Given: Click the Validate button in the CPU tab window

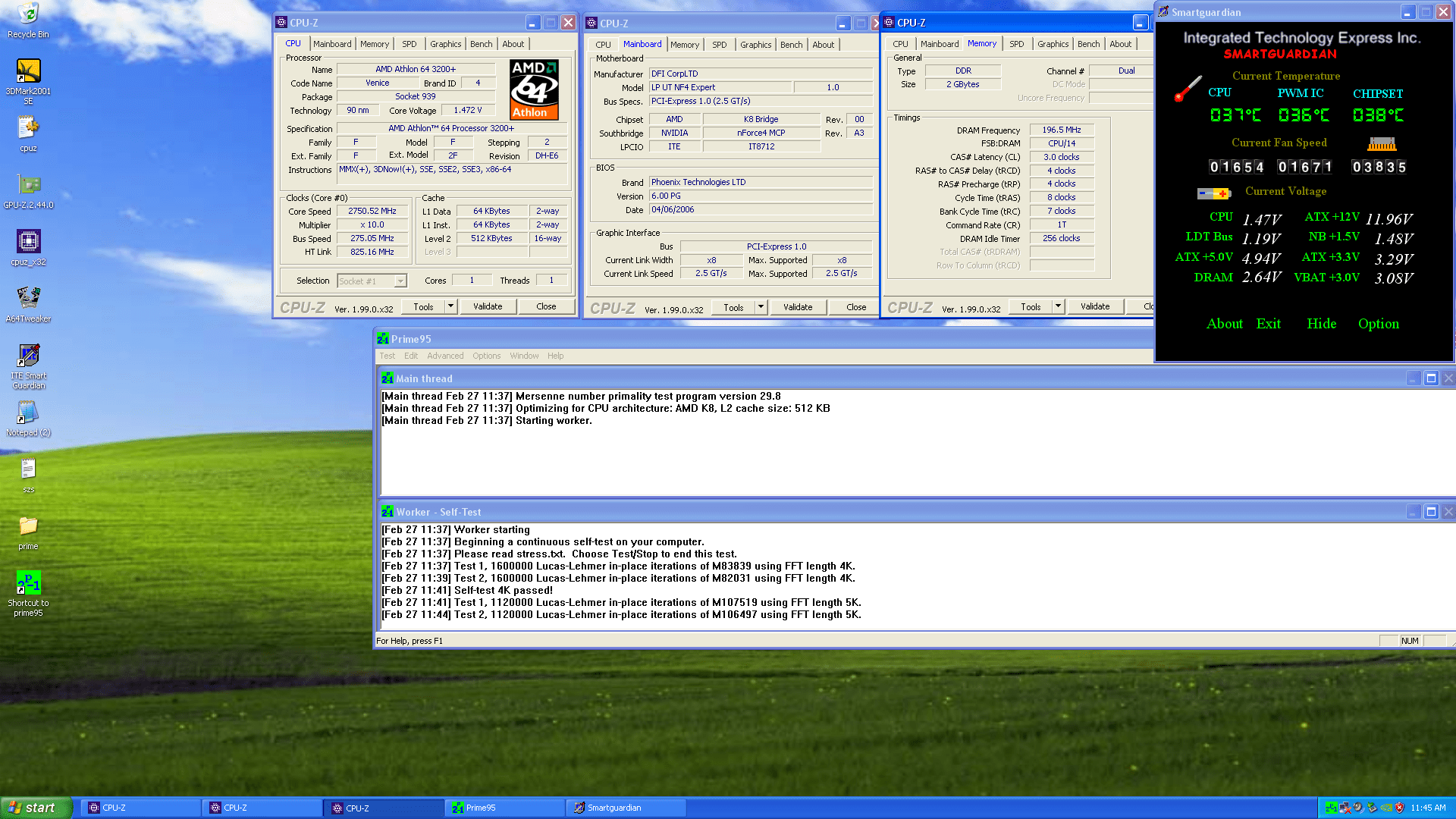Looking at the screenshot, I should pos(488,306).
